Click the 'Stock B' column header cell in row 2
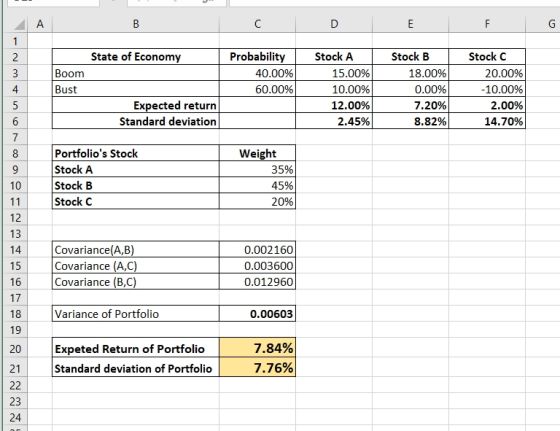The width and height of the screenshot is (560, 431). [x=410, y=57]
